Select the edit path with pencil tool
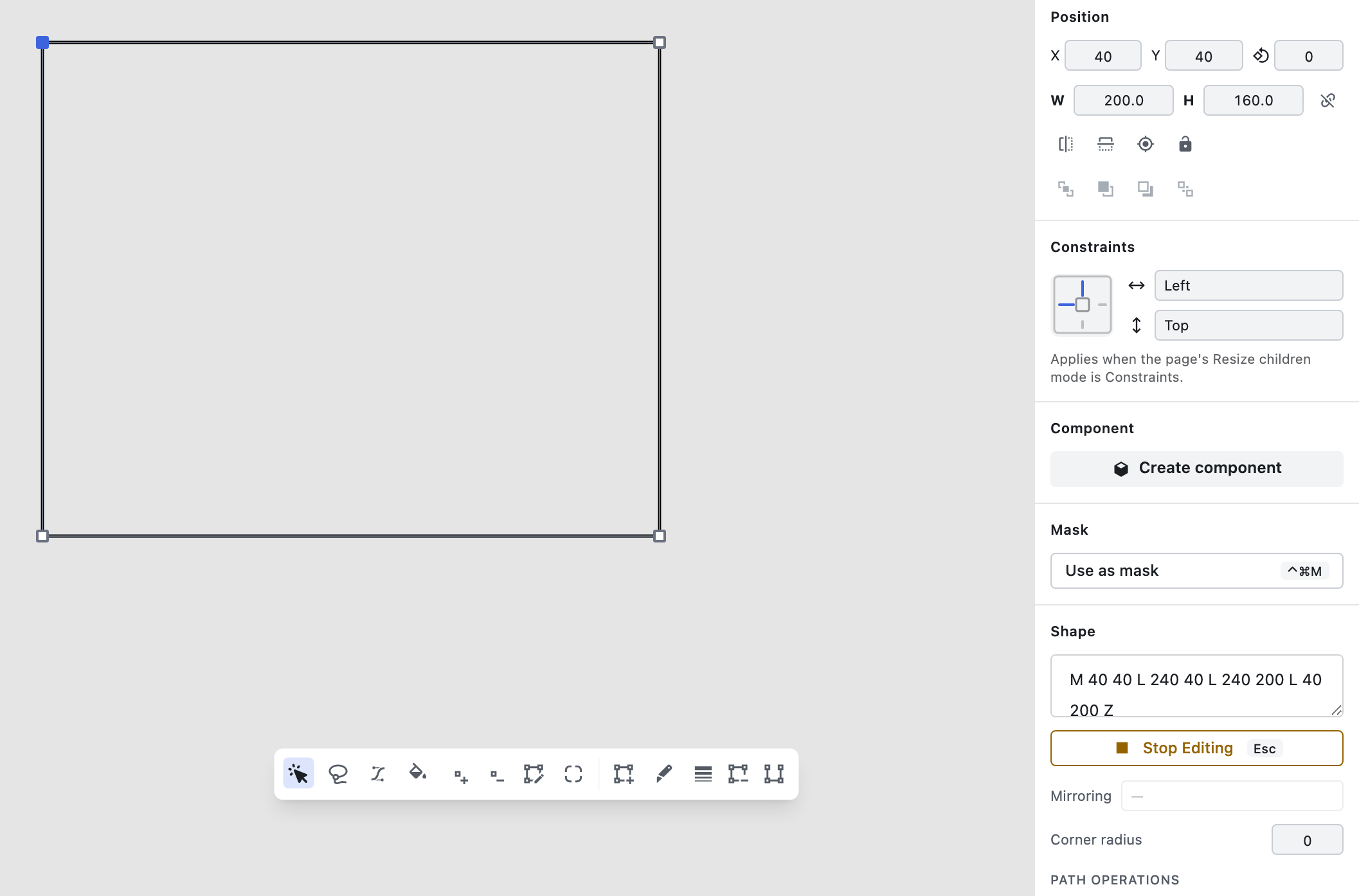Image resolution: width=1359 pixels, height=896 pixels. tap(534, 773)
